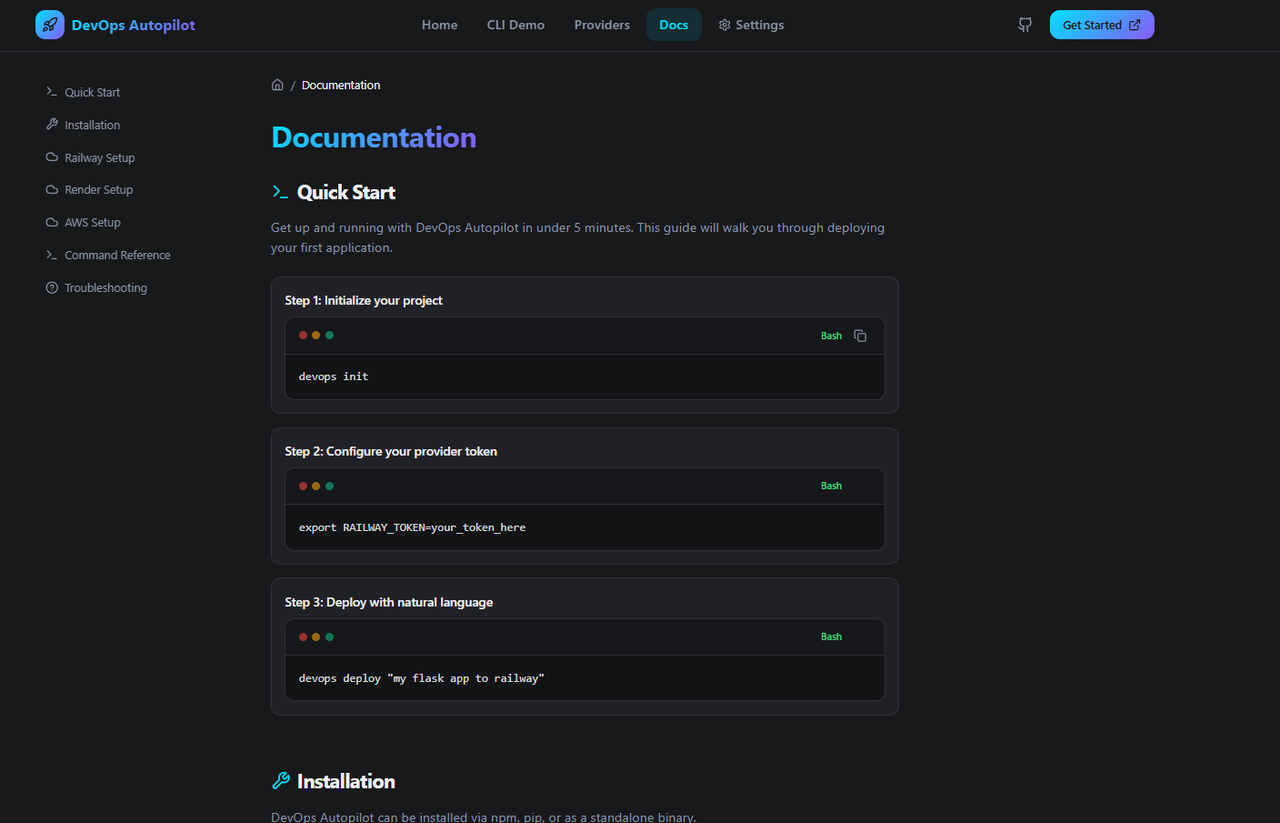Click the terminal icon next to Quick Start in the sidebar
The image size is (1280, 823).
52,92
